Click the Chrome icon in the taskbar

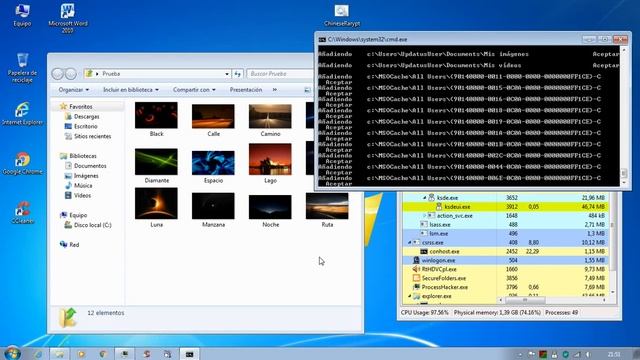click(102, 354)
